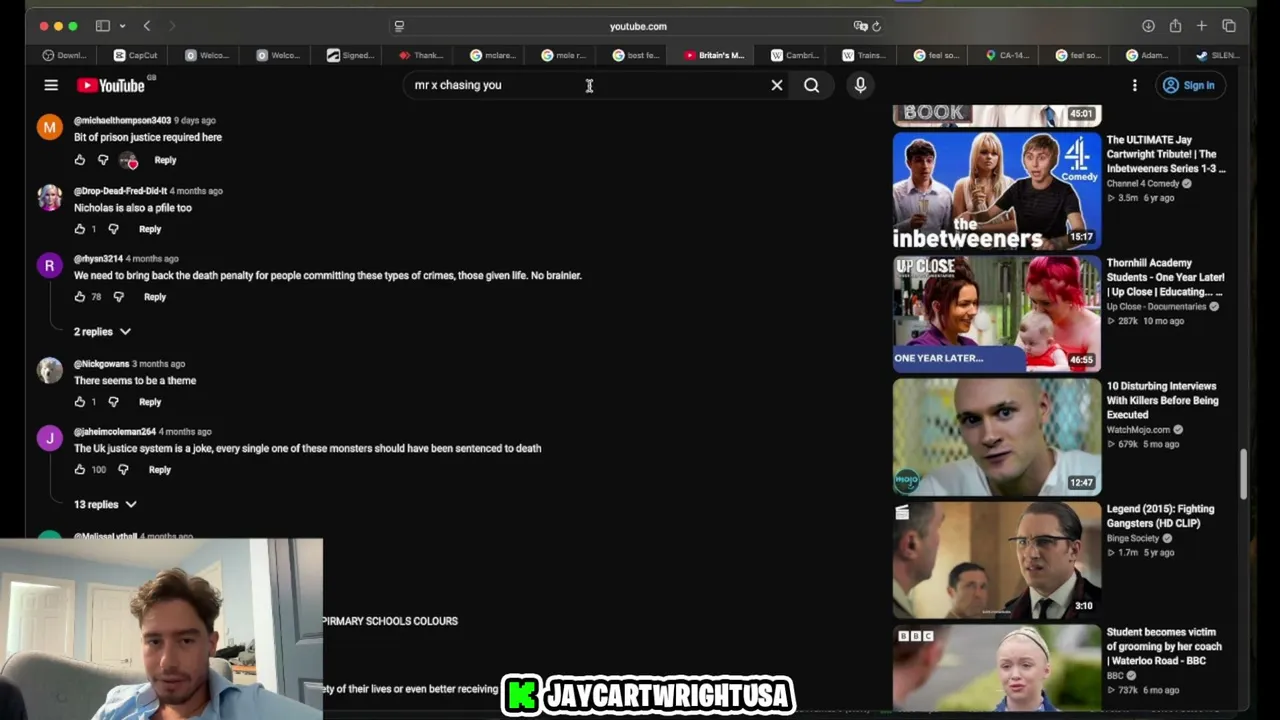
Task: Open the purple J avatar of jaheimcoleman264
Action: click(x=49, y=438)
